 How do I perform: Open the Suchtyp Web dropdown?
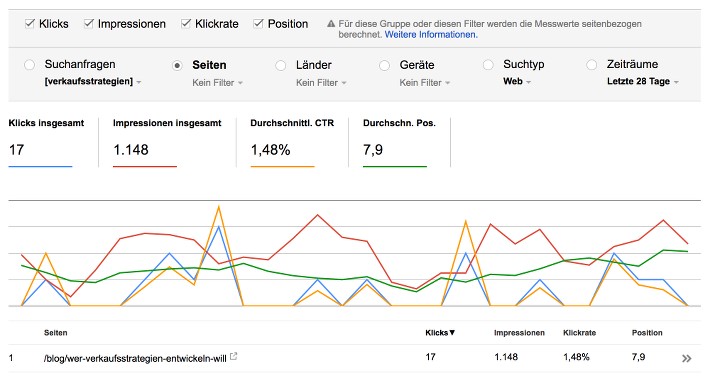click(x=517, y=81)
